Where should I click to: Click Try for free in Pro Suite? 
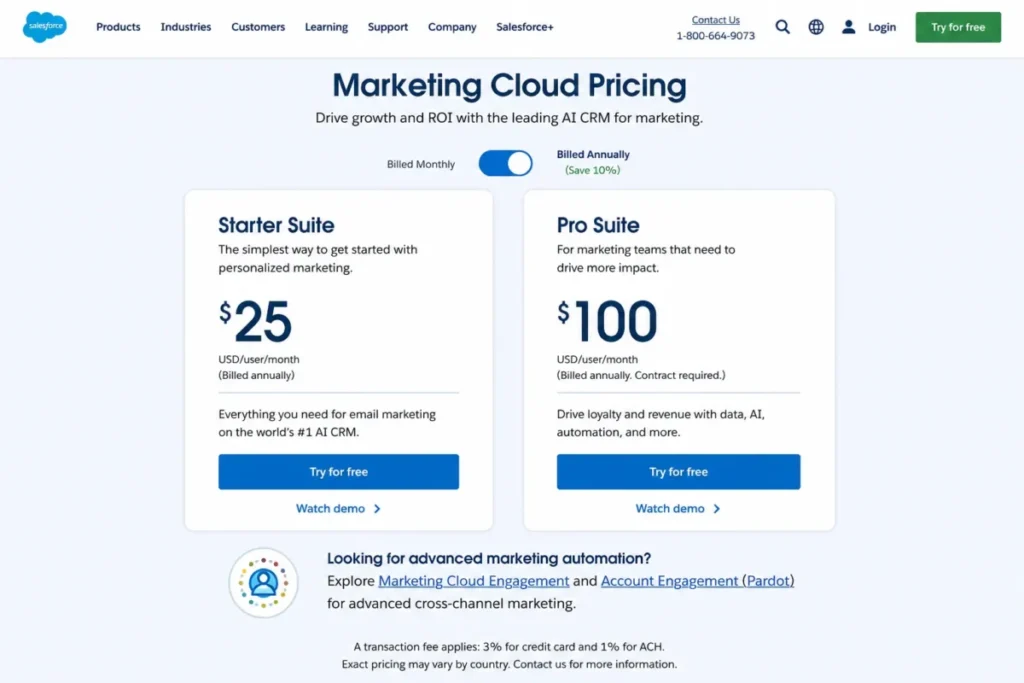point(679,471)
